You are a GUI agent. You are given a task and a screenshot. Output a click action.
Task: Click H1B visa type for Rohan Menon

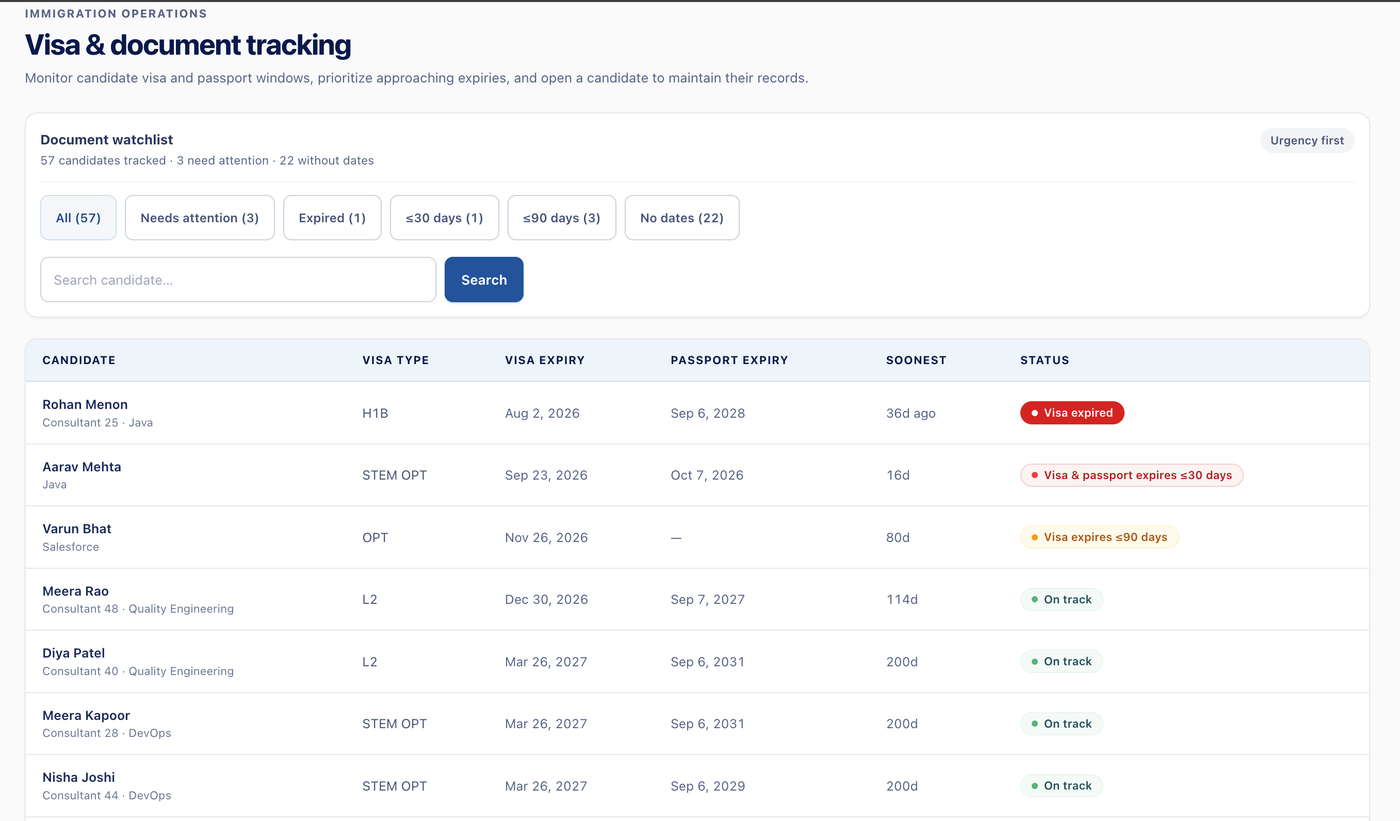375,413
